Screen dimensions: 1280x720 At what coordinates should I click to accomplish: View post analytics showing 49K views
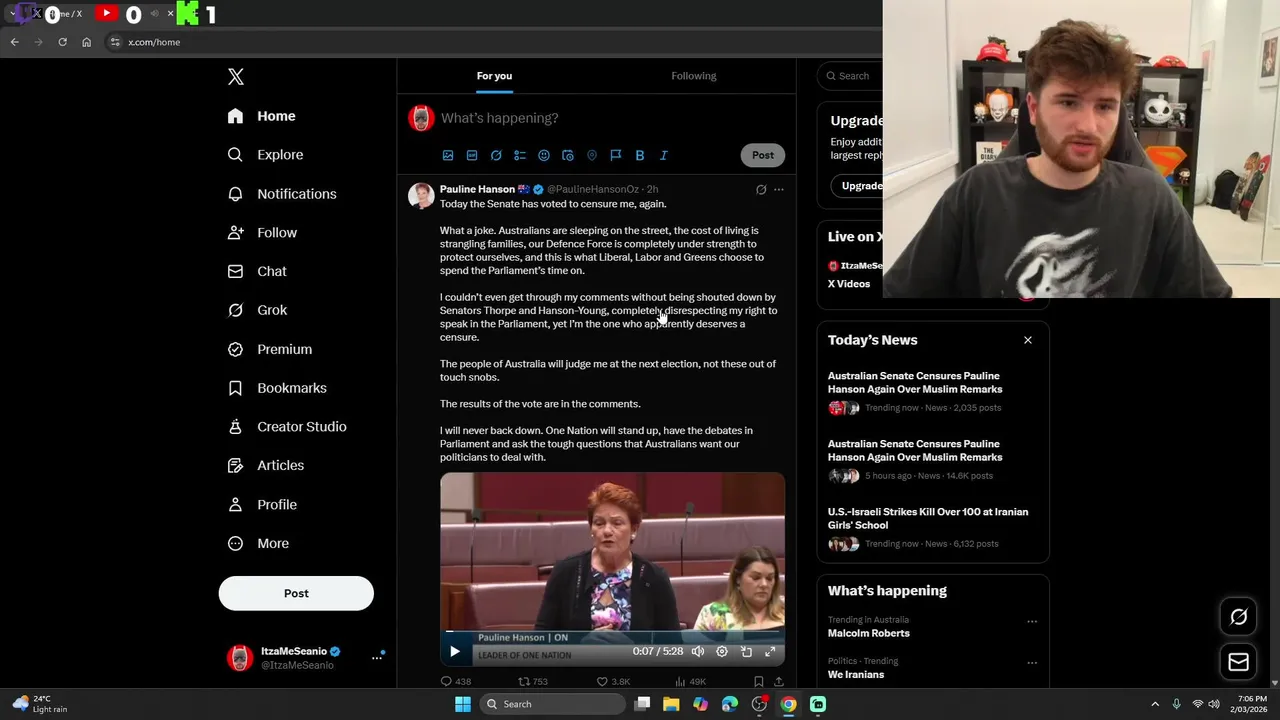tap(690, 682)
